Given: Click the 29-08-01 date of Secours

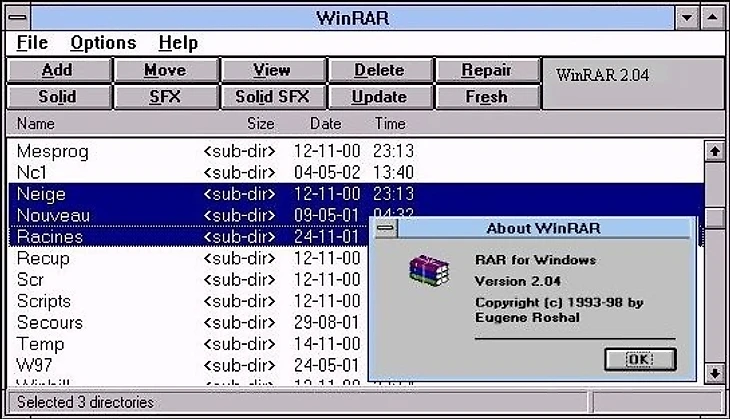Looking at the screenshot, I should (327, 323).
